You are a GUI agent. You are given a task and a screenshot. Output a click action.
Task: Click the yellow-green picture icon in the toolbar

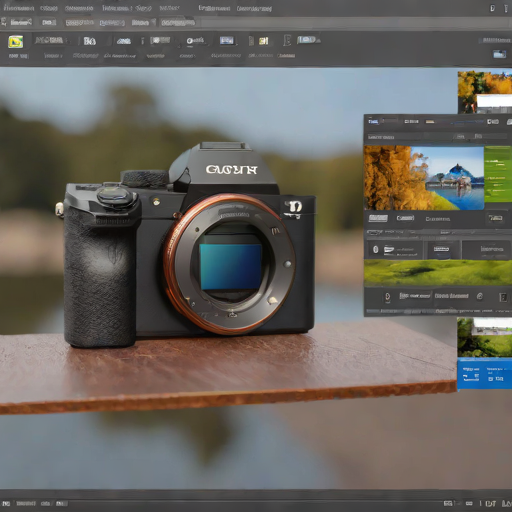15,42
